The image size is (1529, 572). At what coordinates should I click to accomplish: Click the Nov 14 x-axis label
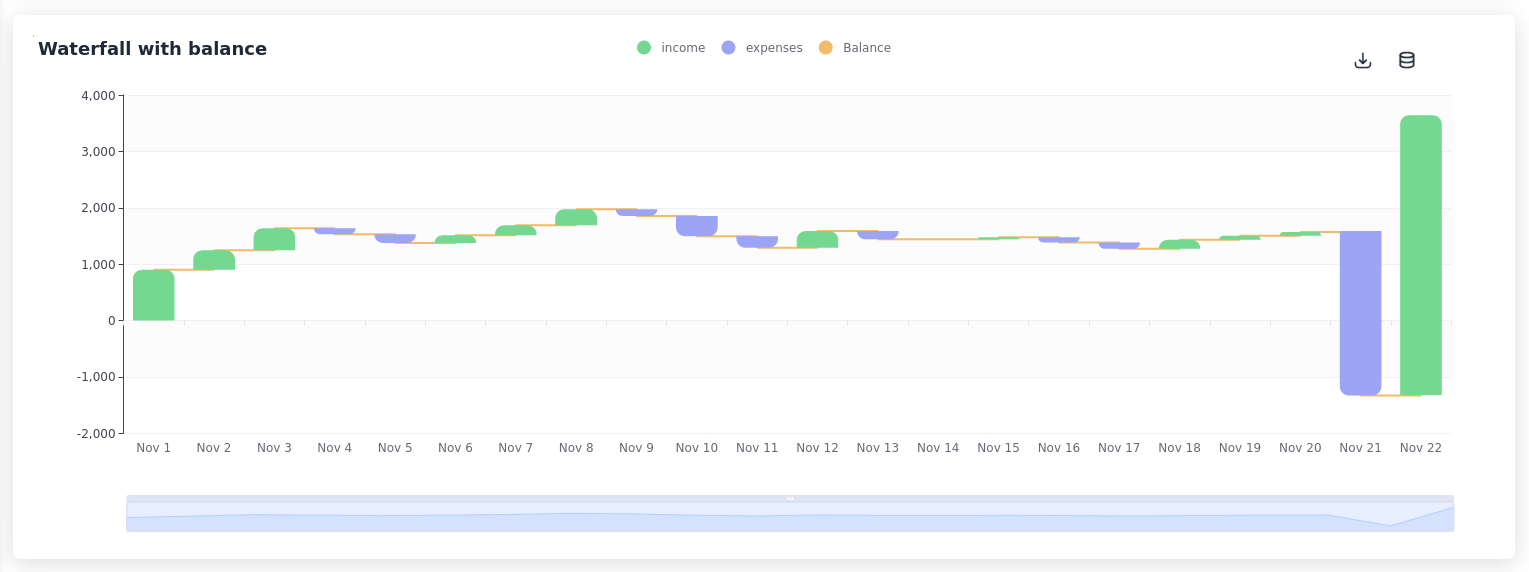[937, 448]
